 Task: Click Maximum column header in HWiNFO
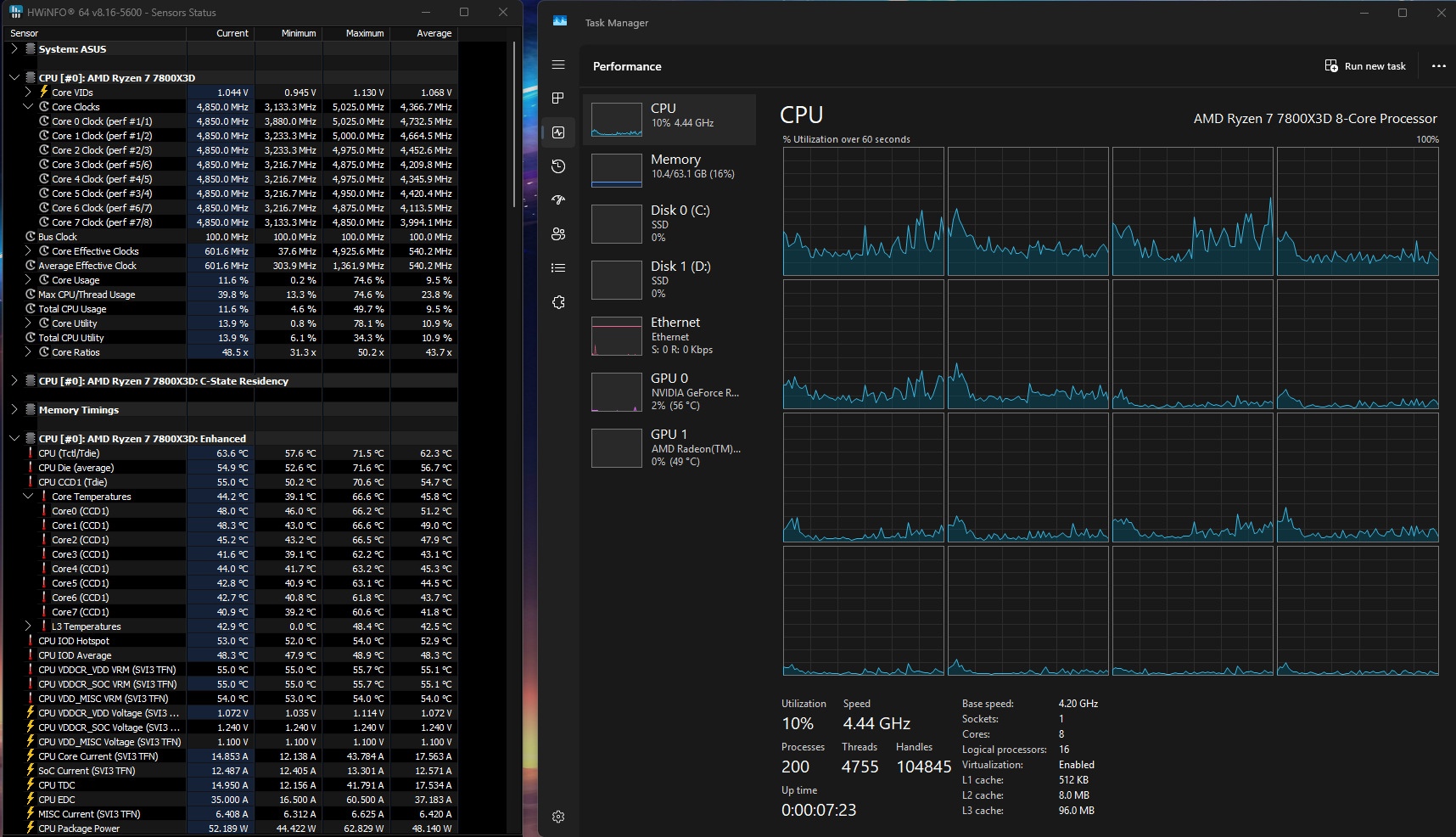[x=356, y=33]
